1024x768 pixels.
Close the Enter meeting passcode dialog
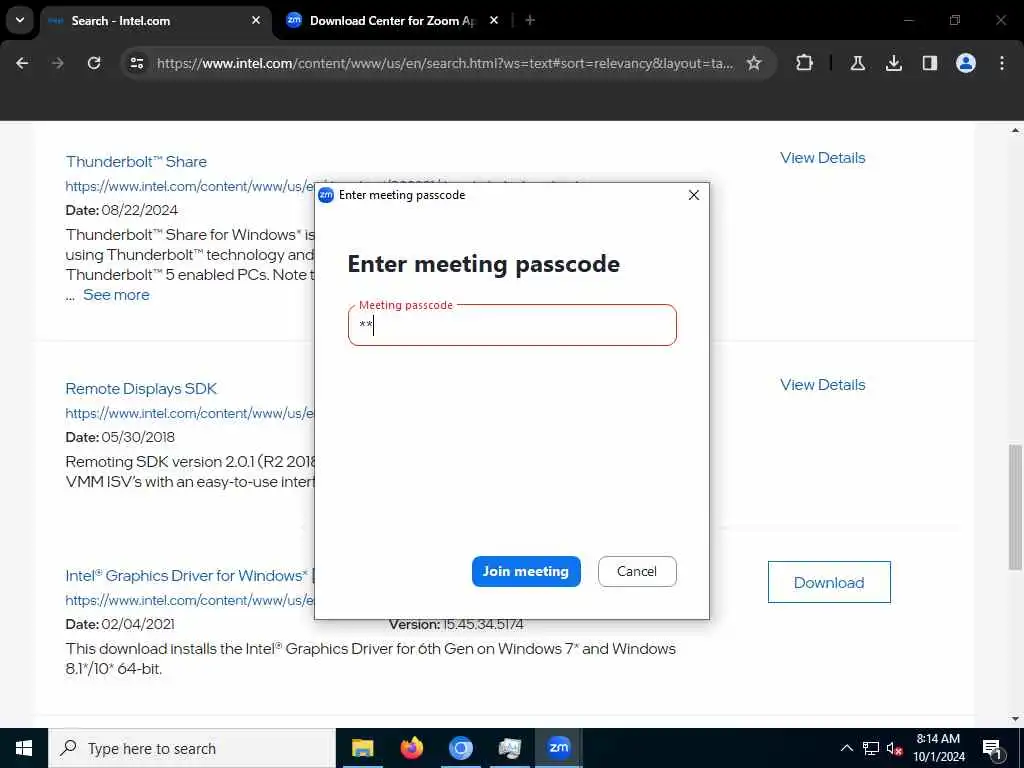pos(694,195)
